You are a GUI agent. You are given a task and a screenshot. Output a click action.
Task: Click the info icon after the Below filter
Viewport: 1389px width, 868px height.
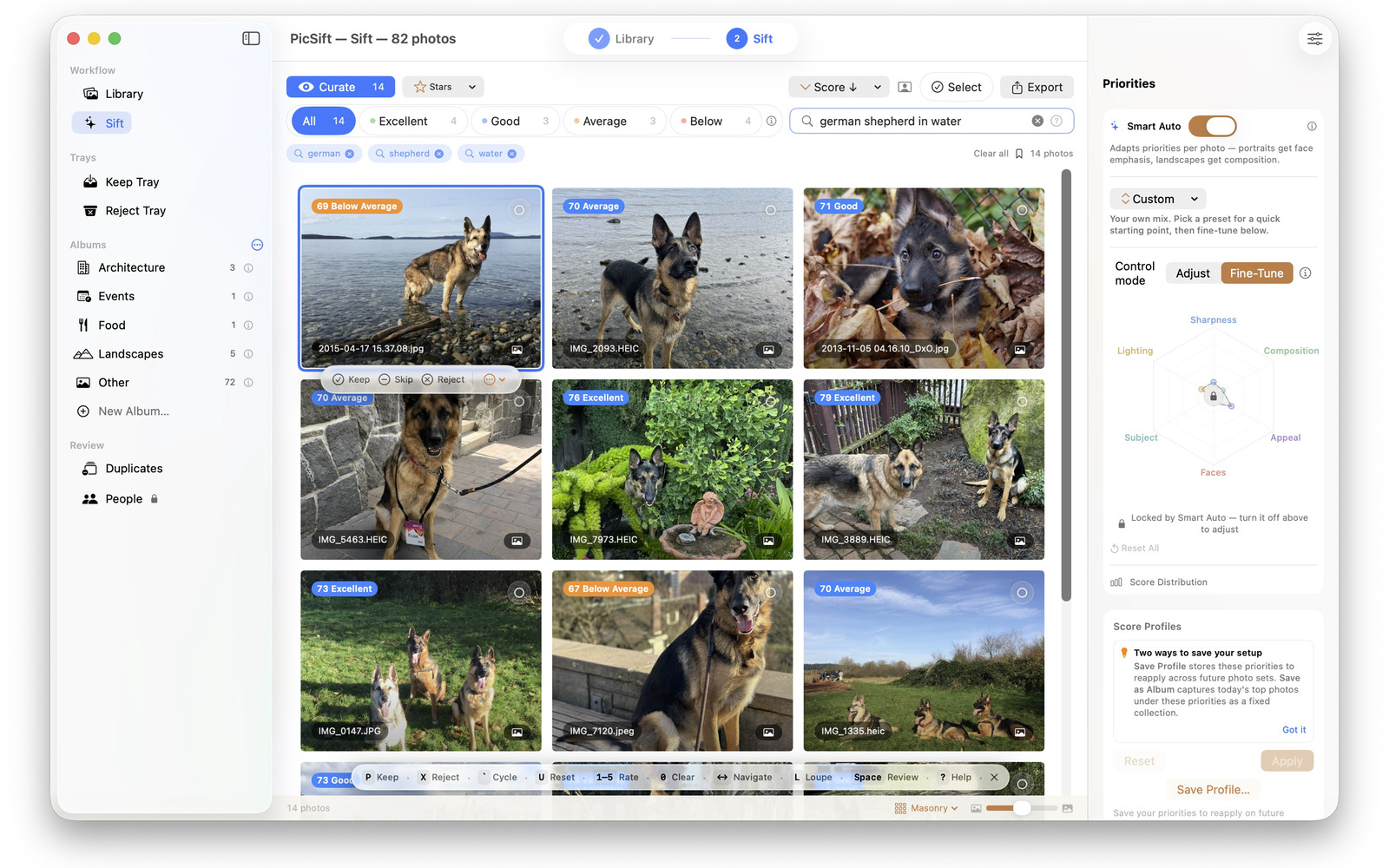tap(771, 121)
